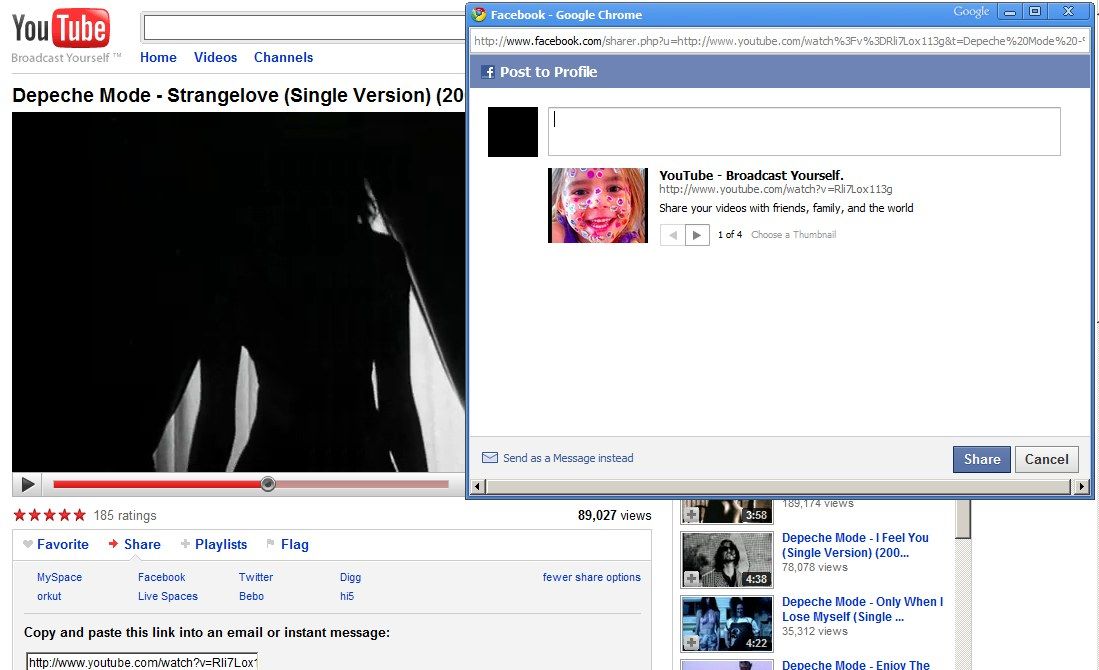1099x670 pixels.
Task: Click the Share arrow icon
Action: (113, 544)
